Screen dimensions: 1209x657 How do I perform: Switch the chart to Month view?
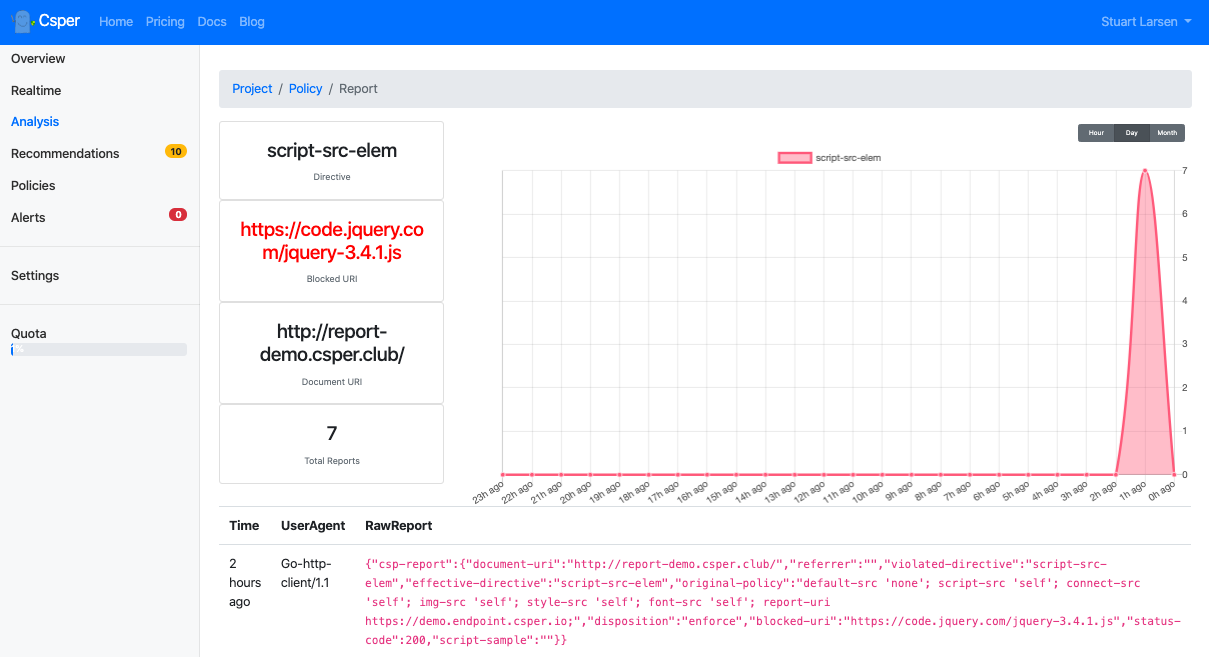1167,133
